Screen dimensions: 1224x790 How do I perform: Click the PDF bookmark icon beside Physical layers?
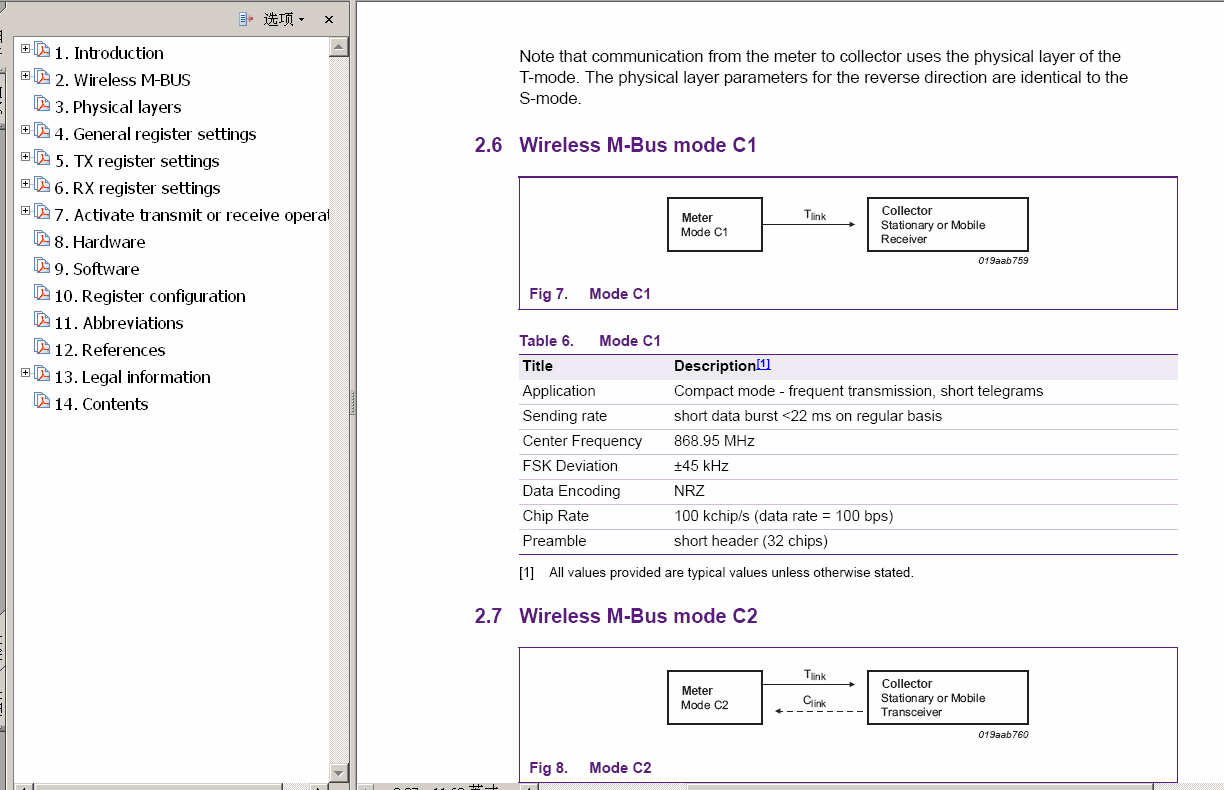[x=42, y=104]
